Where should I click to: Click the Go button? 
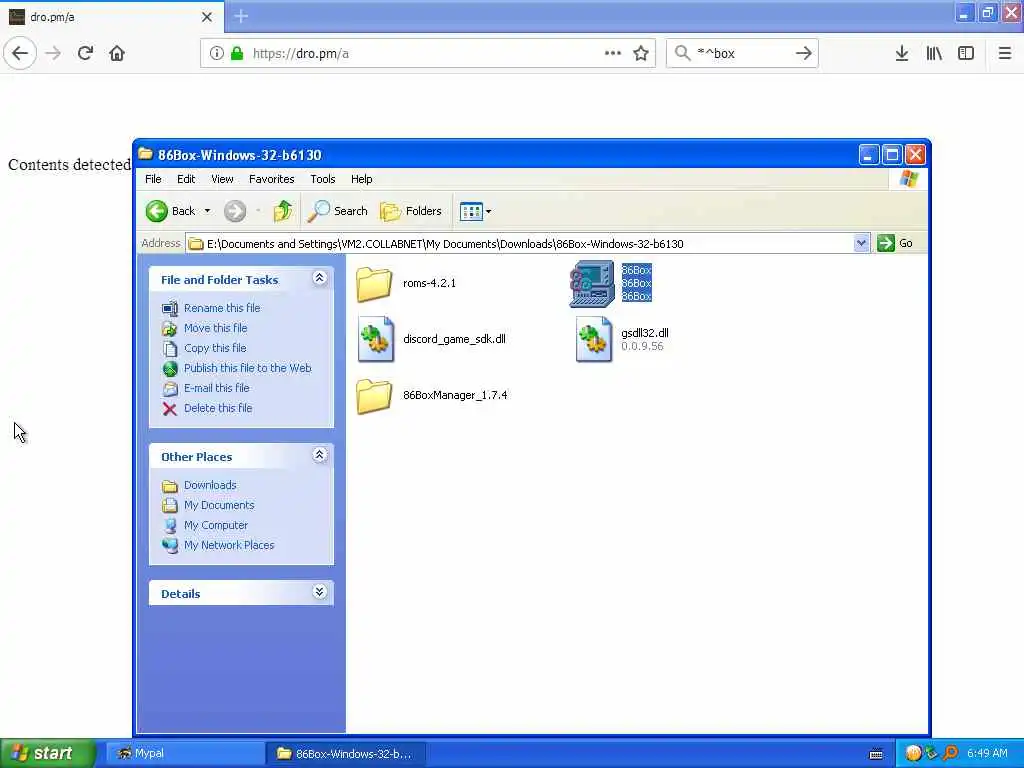[895, 243]
